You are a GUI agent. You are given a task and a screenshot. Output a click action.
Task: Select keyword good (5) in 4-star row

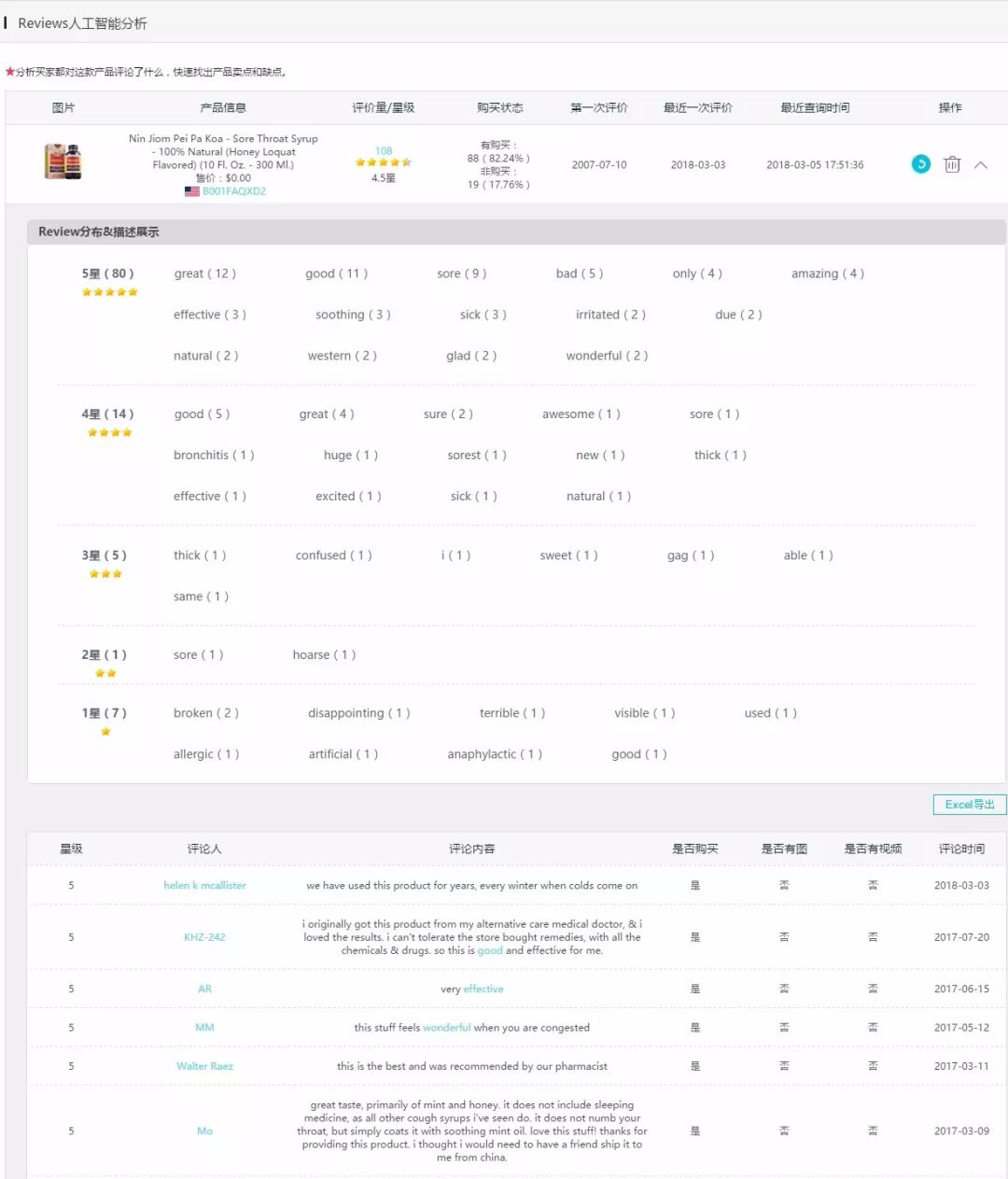[202, 414]
